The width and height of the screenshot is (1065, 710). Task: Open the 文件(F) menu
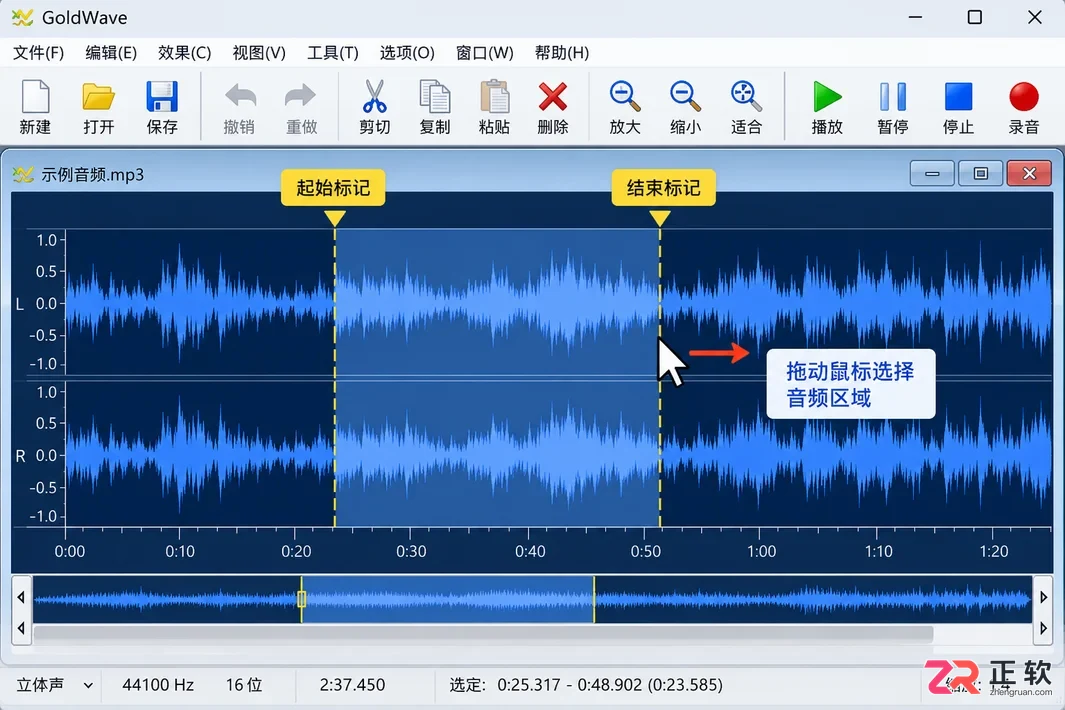click(39, 53)
